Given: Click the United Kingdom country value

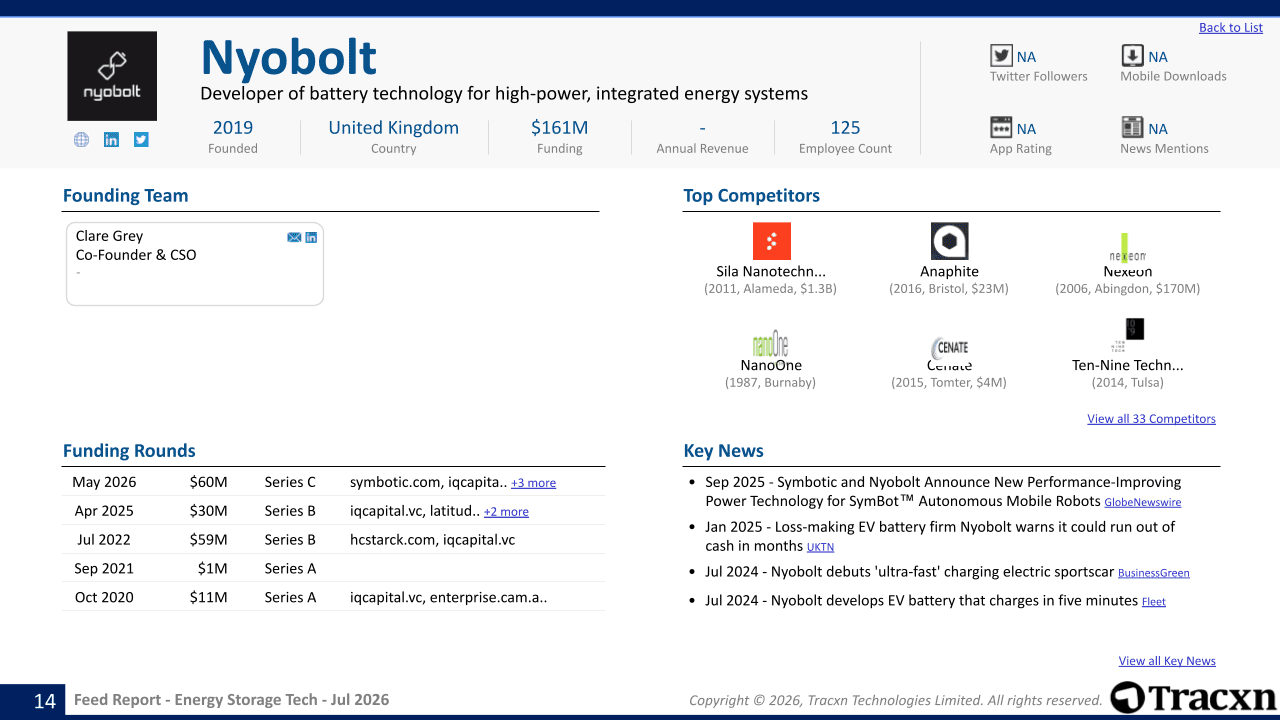Looking at the screenshot, I should [393, 128].
